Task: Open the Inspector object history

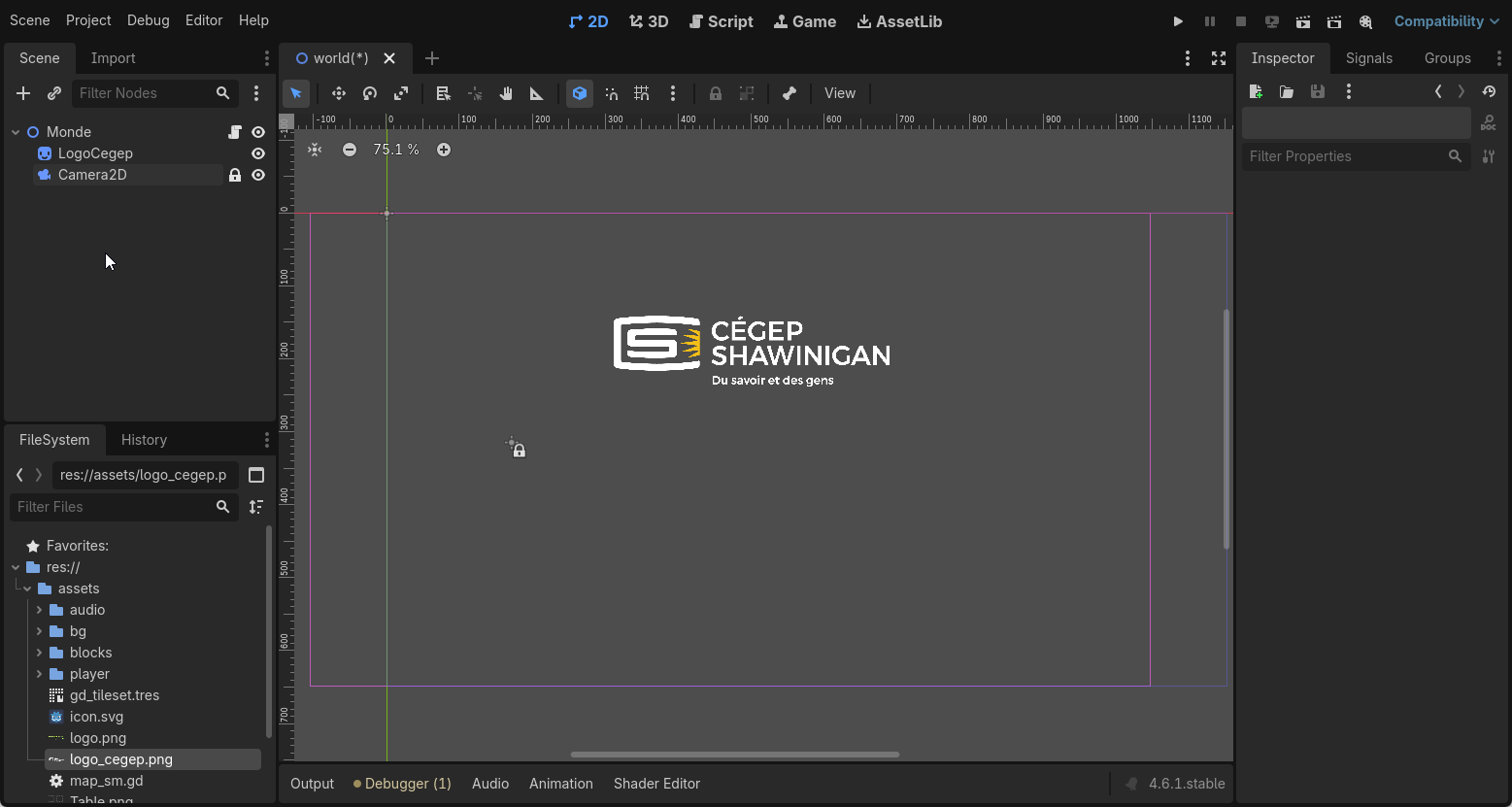Action: click(1489, 91)
